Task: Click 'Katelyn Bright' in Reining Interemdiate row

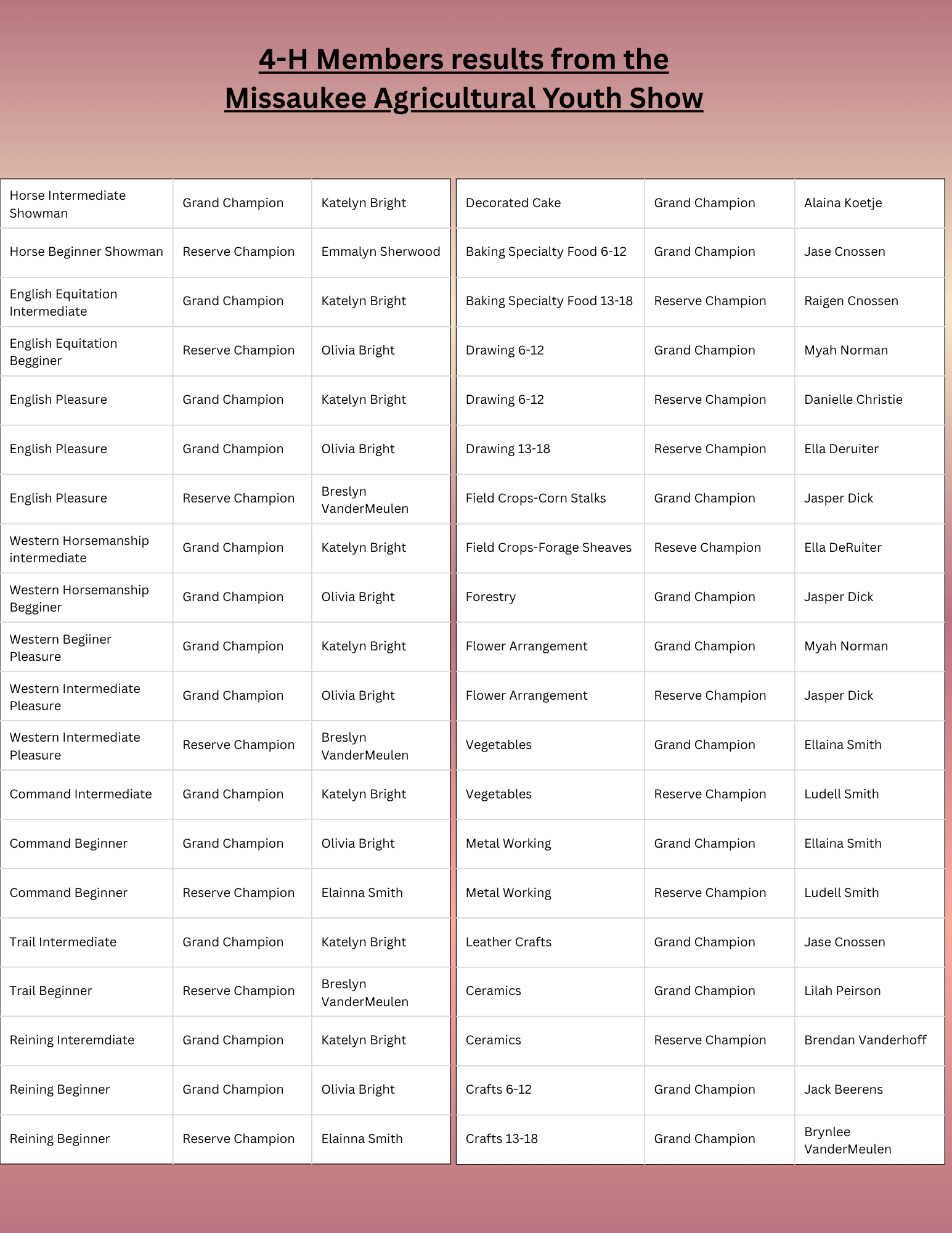Action: click(x=364, y=1041)
